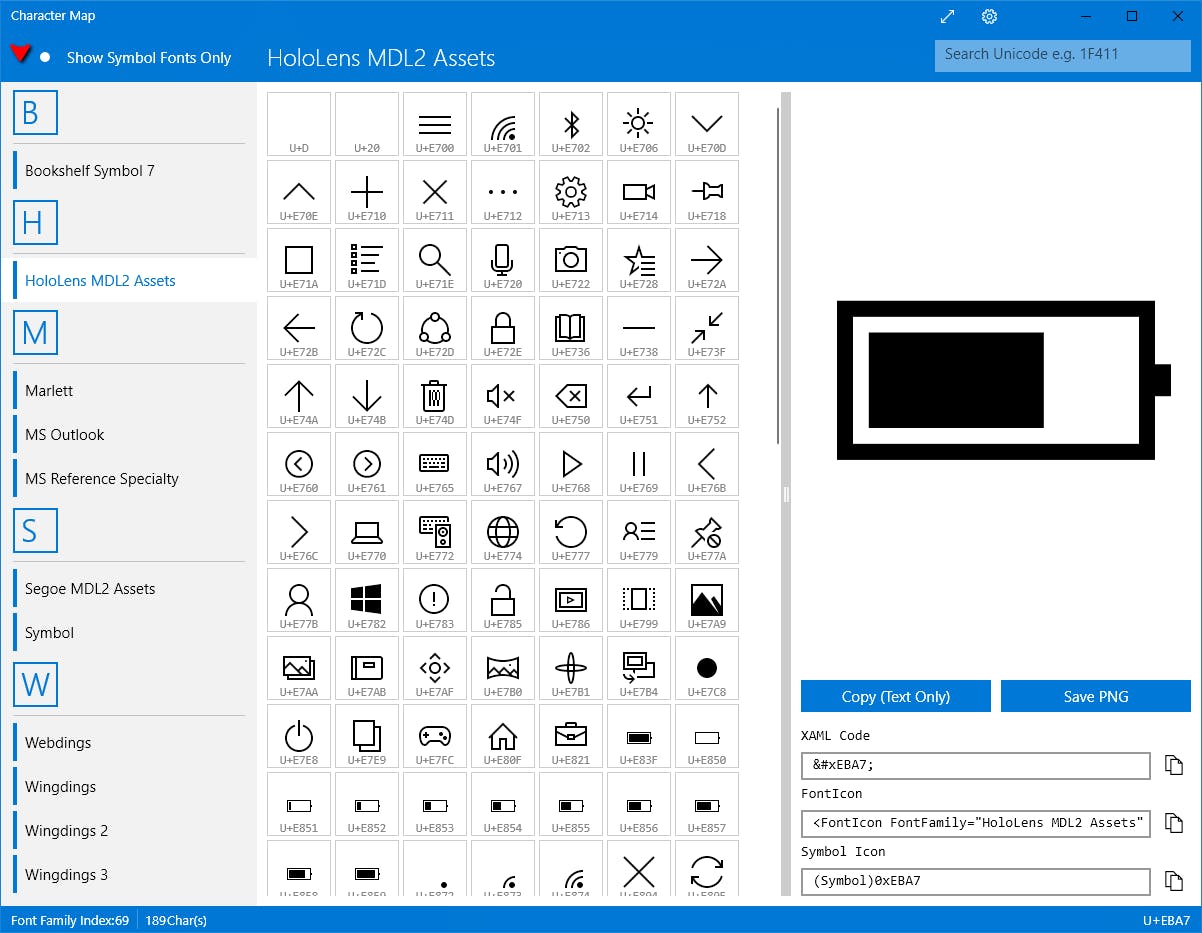1202x933 pixels.
Task: Choose HoloLens MDL2 Assets font
Action: click(129, 280)
